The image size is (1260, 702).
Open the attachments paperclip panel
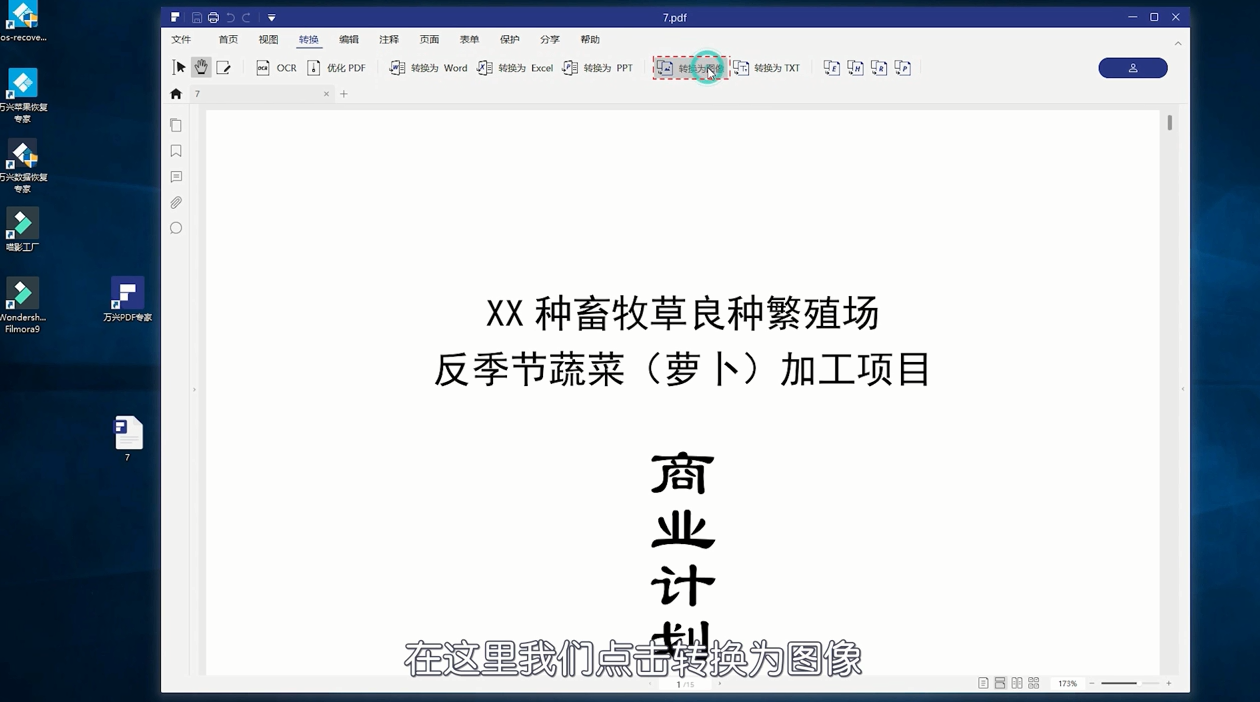(176, 202)
